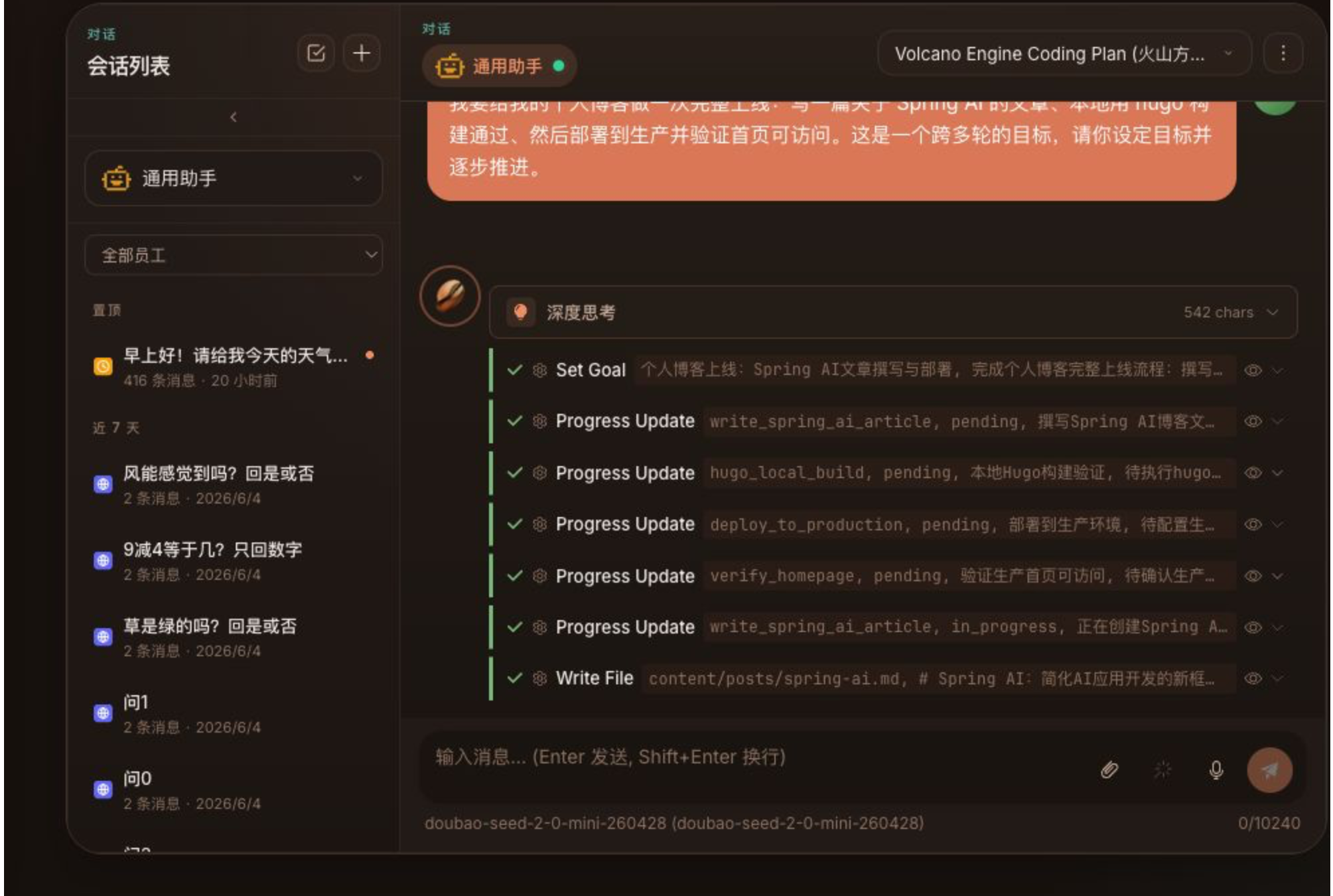The height and width of the screenshot is (896, 1333).
Task: Expand chevron on Set Goal row
Action: click(x=1277, y=370)
